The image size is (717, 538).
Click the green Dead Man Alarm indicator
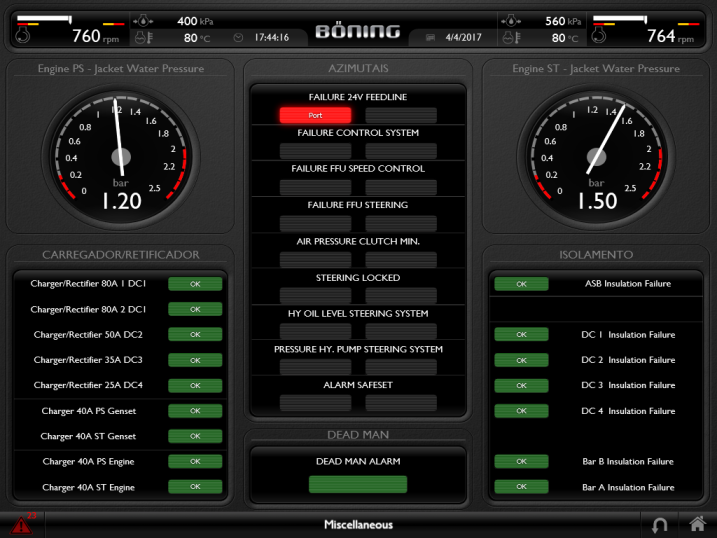coord(358,484)
